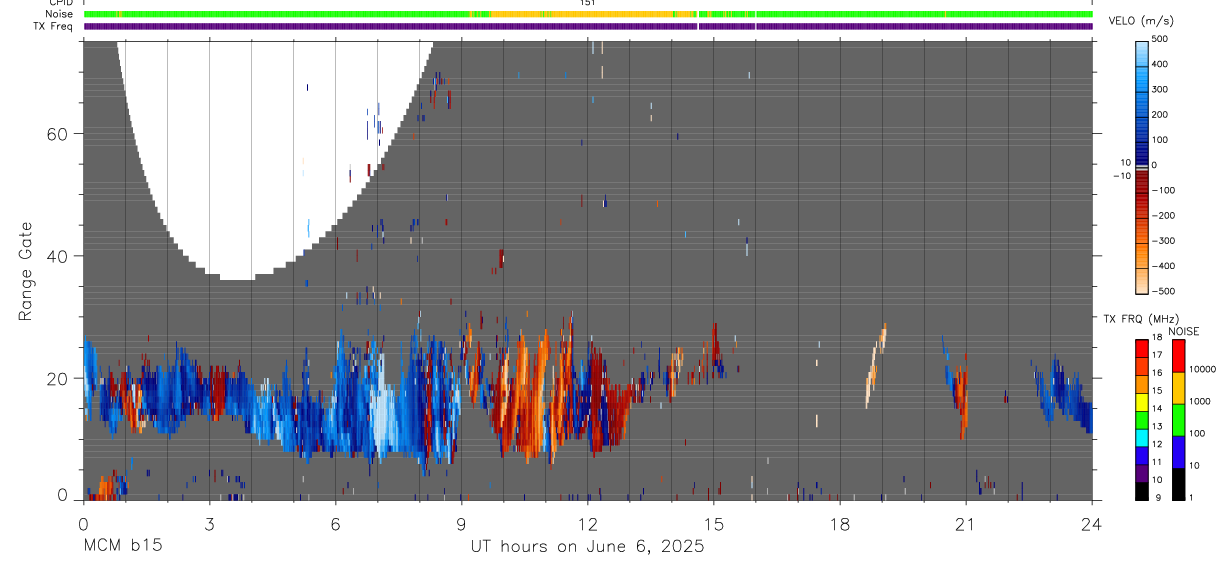Click the "−10" tick left of velocity colorbar
Image resolution: width=1228 pixels, height=567 pixels.
click(x=1123, y=176)
